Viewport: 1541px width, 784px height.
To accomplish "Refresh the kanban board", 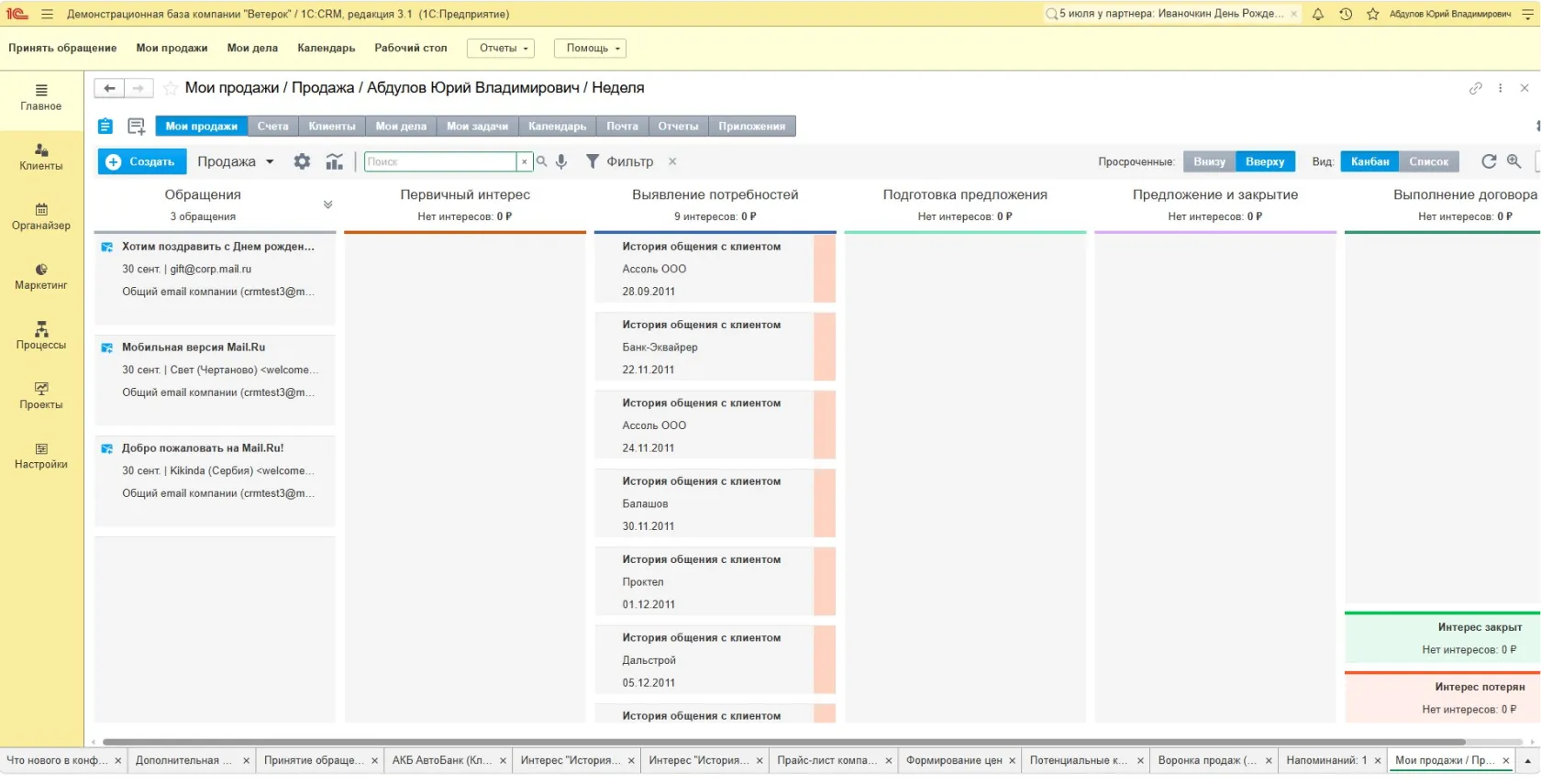I will (x=1489, y=161).
